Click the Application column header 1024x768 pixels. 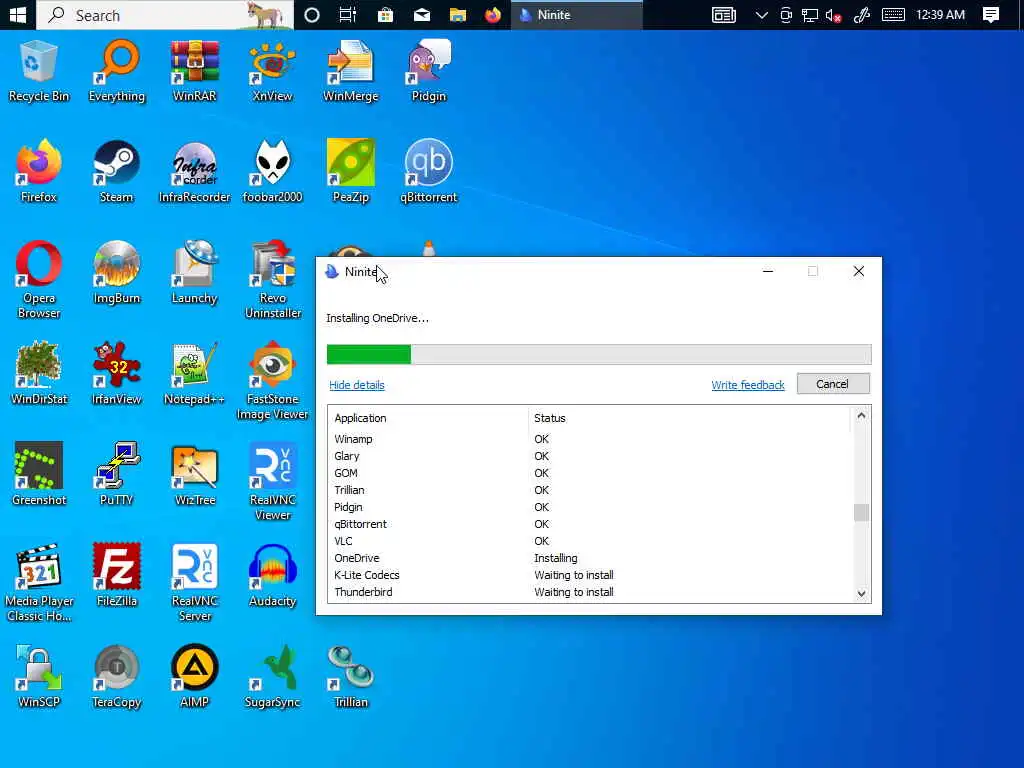(x=428, y=418)
